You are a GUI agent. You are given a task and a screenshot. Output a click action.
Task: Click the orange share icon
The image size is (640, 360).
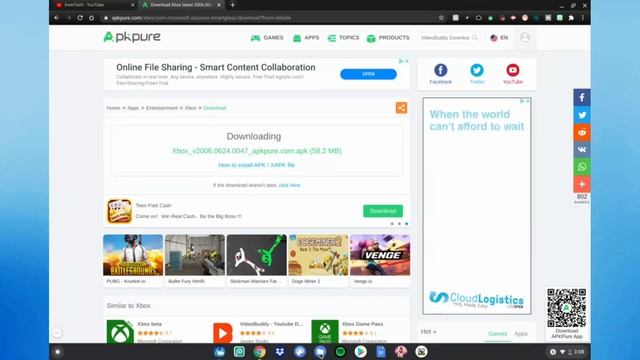[x=401, y=108]
